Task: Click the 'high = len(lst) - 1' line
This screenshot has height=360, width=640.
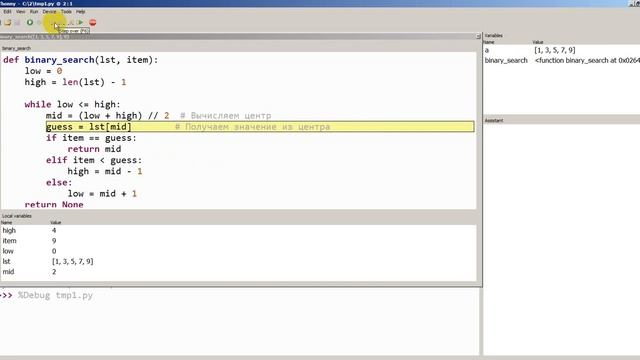Action: pos(75,82)
